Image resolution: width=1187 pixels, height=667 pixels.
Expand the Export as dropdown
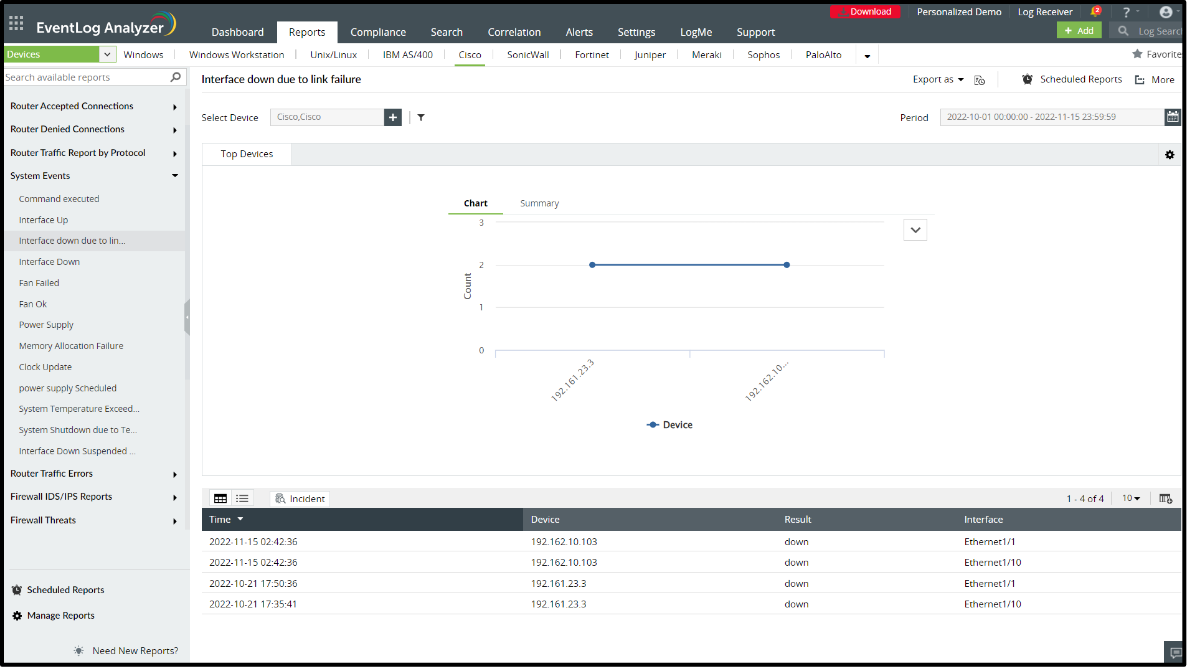coord(936,79)
